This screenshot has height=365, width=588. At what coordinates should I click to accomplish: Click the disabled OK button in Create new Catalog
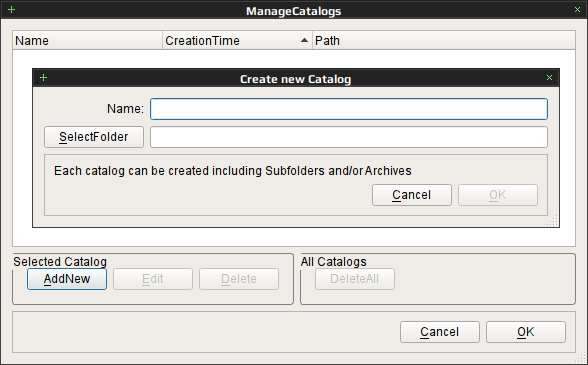point(498,195)
